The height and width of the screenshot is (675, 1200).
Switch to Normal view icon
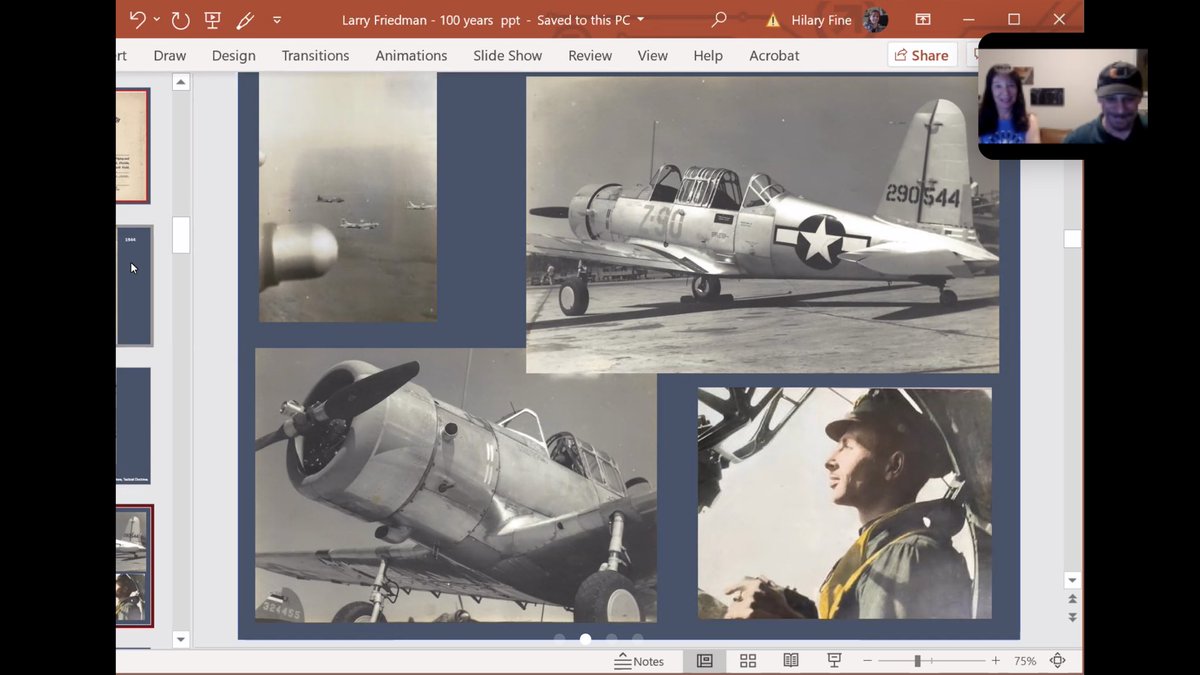[x=704, y=661]
